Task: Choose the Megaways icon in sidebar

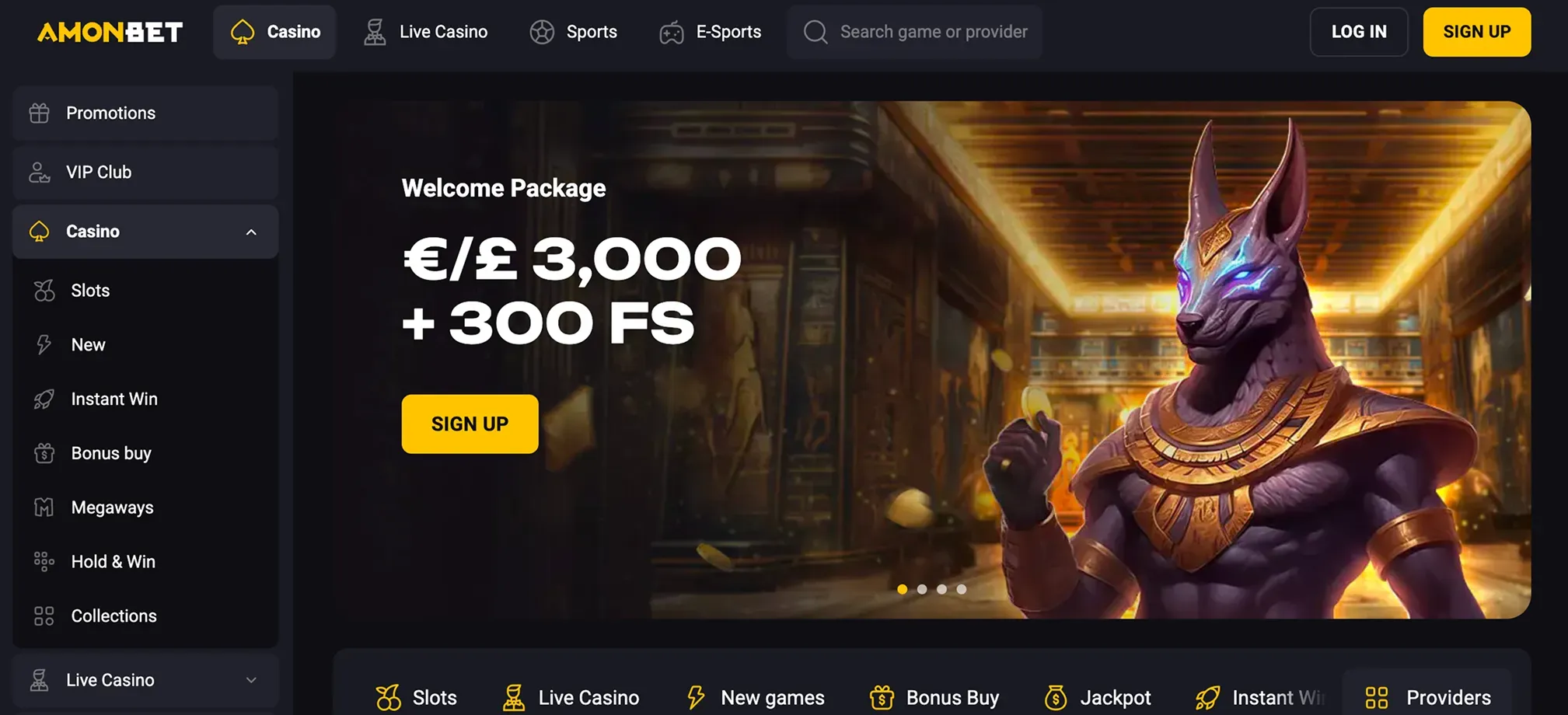Action: [44, 507]
